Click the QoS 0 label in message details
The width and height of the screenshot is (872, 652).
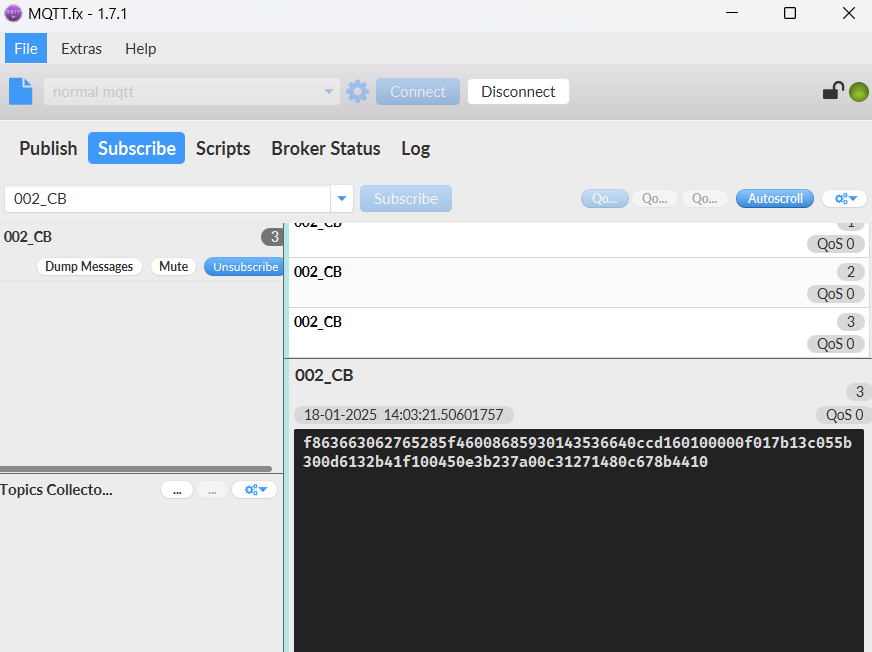844,415
